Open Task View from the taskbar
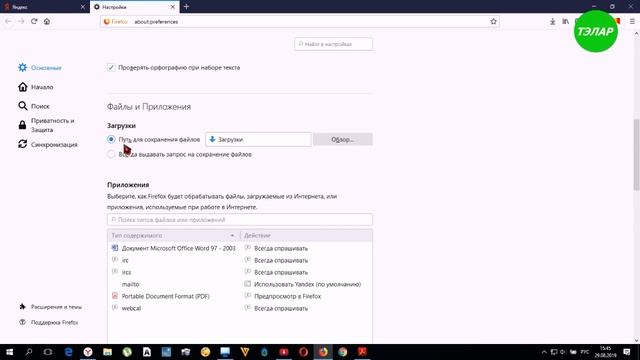 point(48,352)
